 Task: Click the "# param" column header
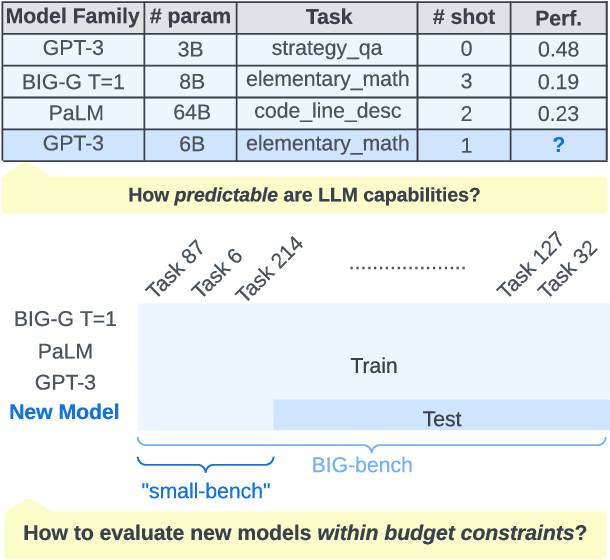tap(190, 18)
